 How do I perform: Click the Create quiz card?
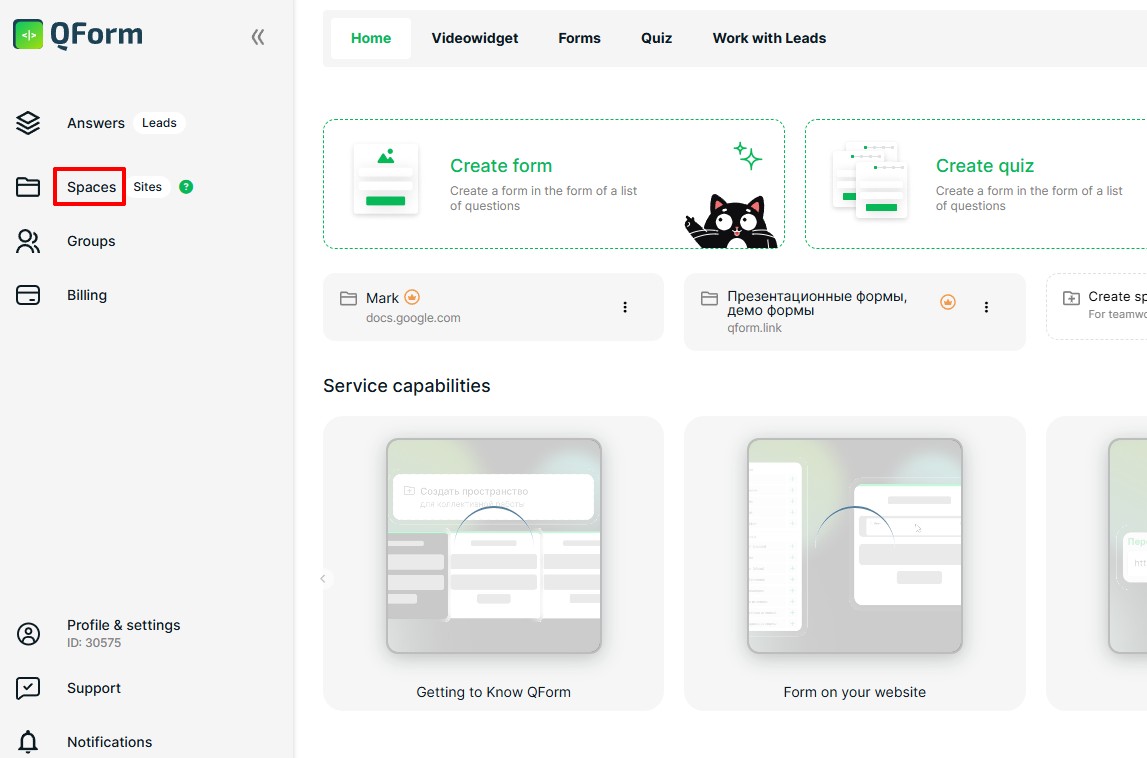pyautogui.click(x=975, y=184)
